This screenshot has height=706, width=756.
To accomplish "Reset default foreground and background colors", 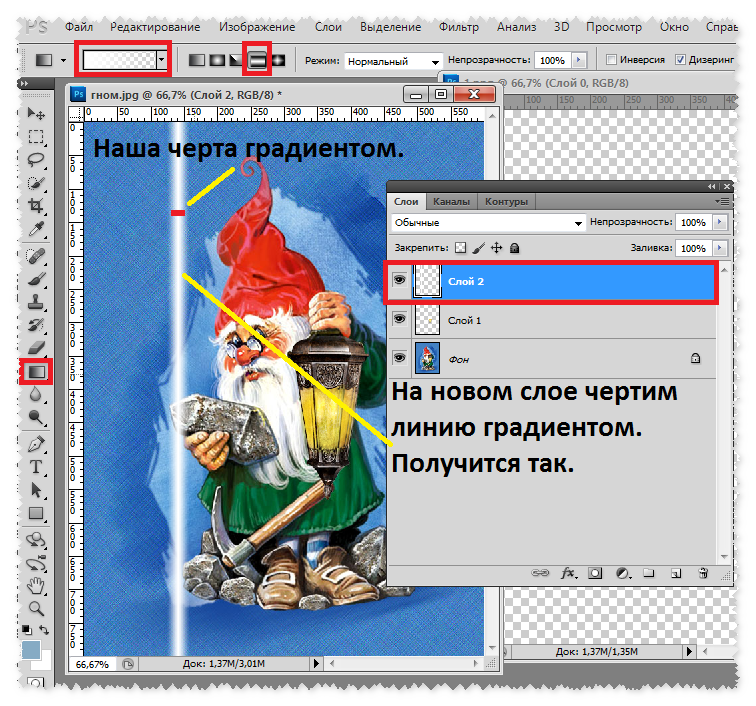I will (27, 630).
